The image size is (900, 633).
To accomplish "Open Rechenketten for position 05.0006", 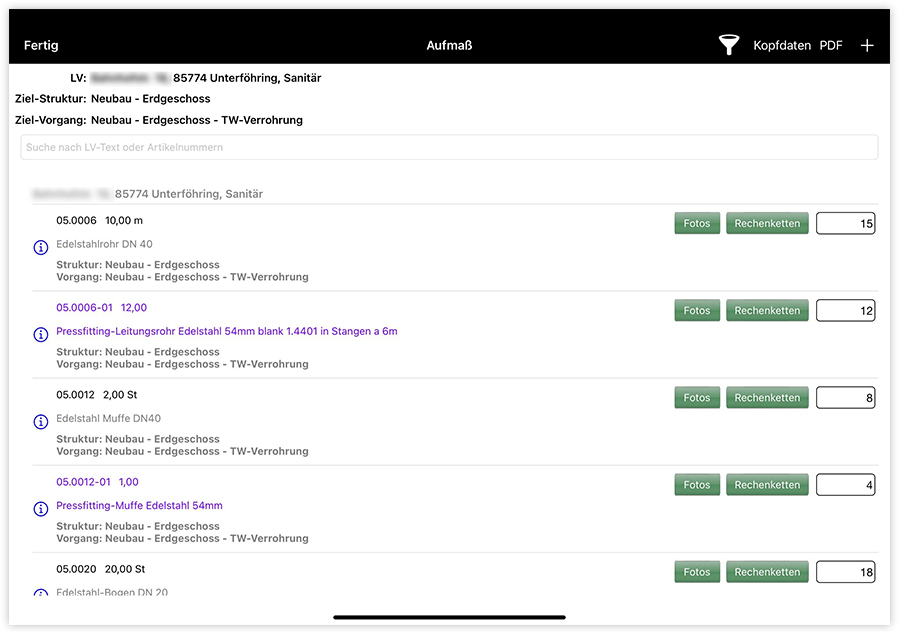I will 767,223.
